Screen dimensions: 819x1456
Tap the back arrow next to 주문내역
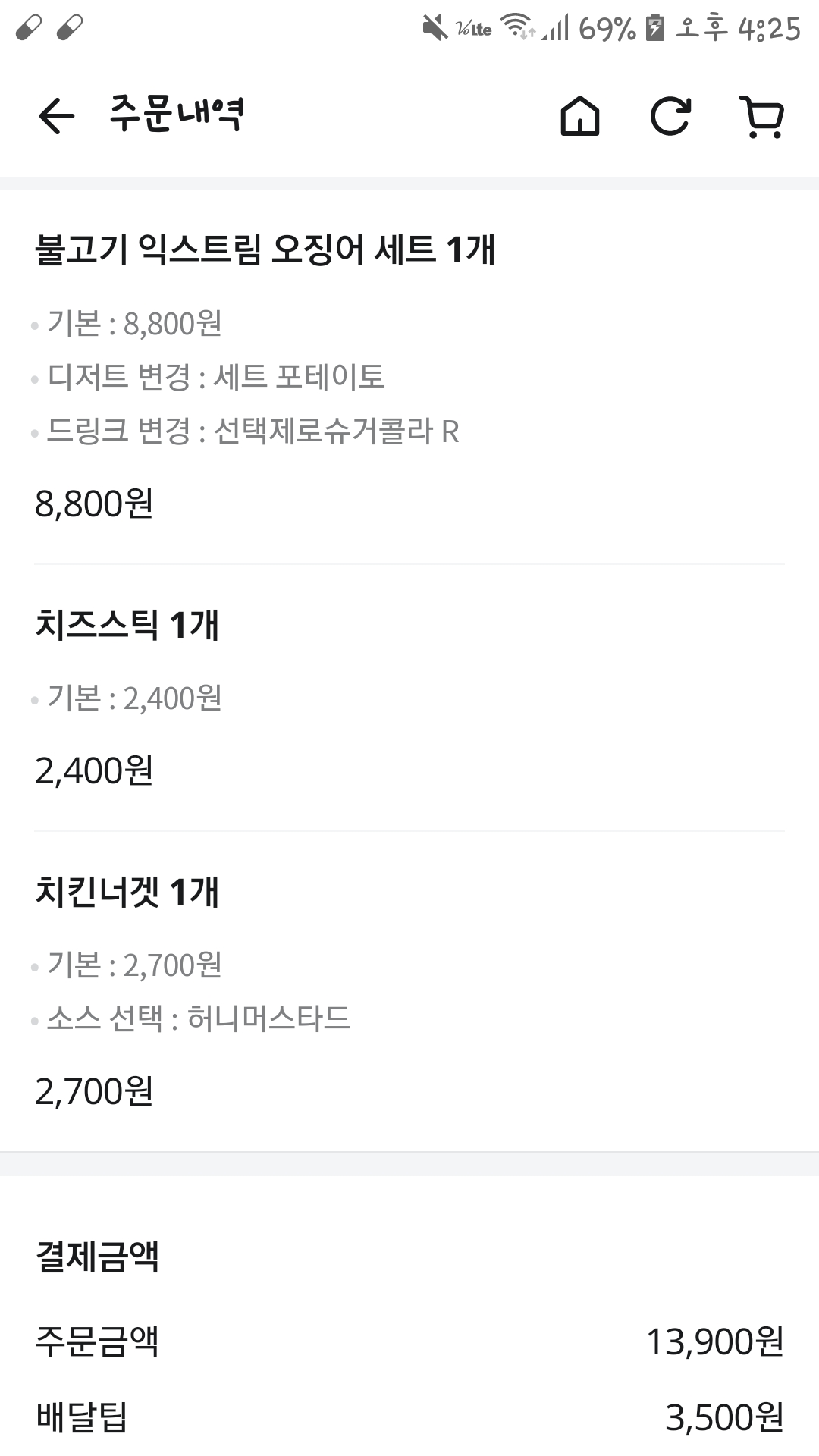click(57, 117)
